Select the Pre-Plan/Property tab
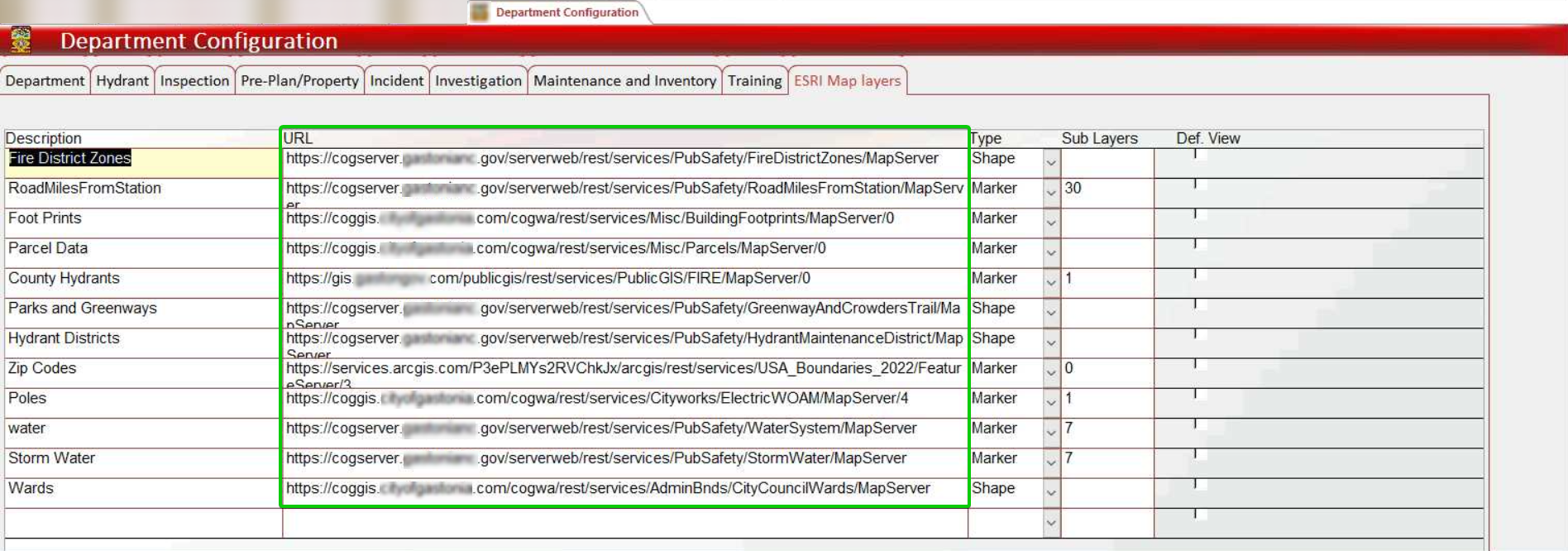The width and height of the screenshot is (1568, 551). click(299, 80)
